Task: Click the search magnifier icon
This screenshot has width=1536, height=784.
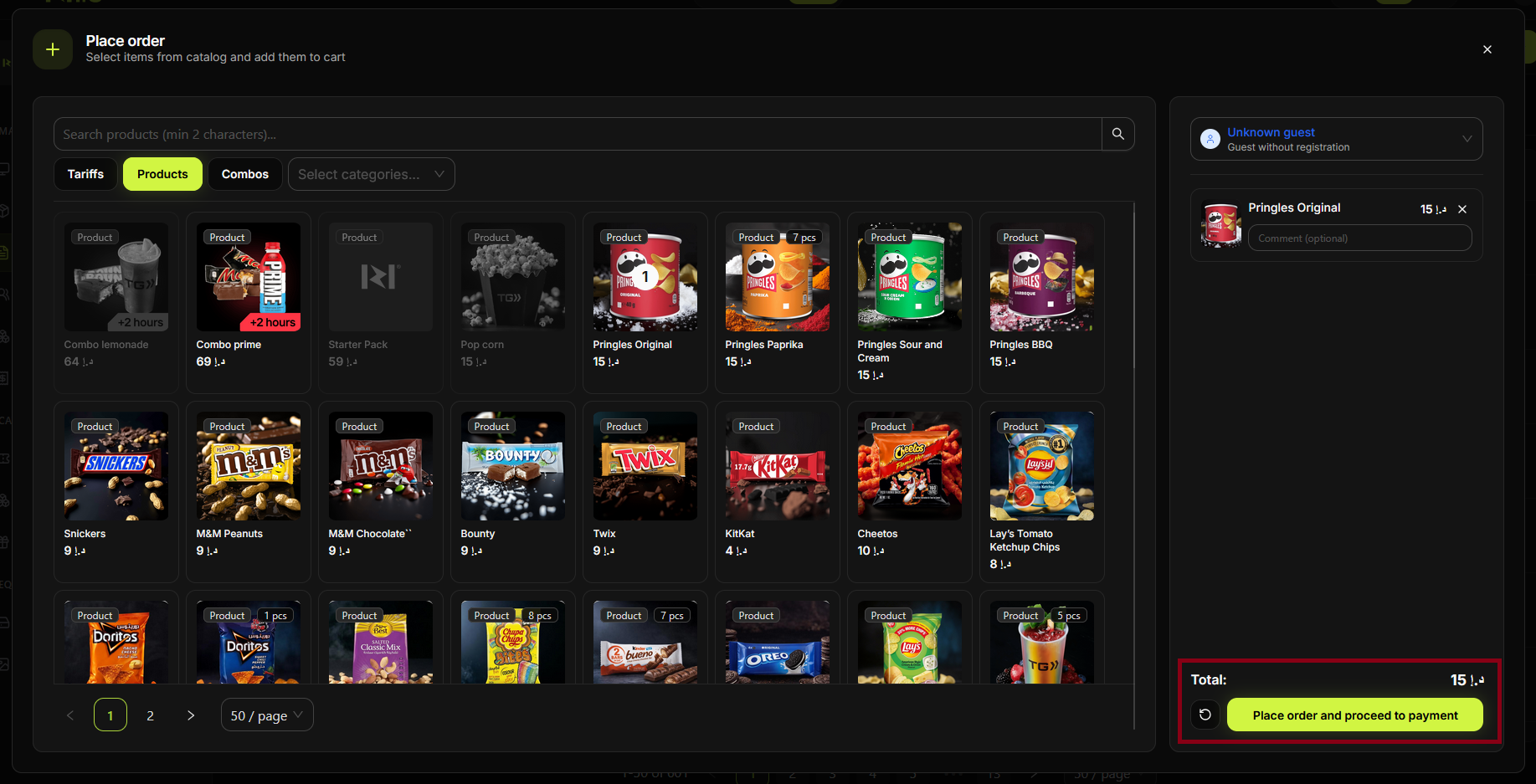Action: pyautogui.click(x=1117, y=134)
